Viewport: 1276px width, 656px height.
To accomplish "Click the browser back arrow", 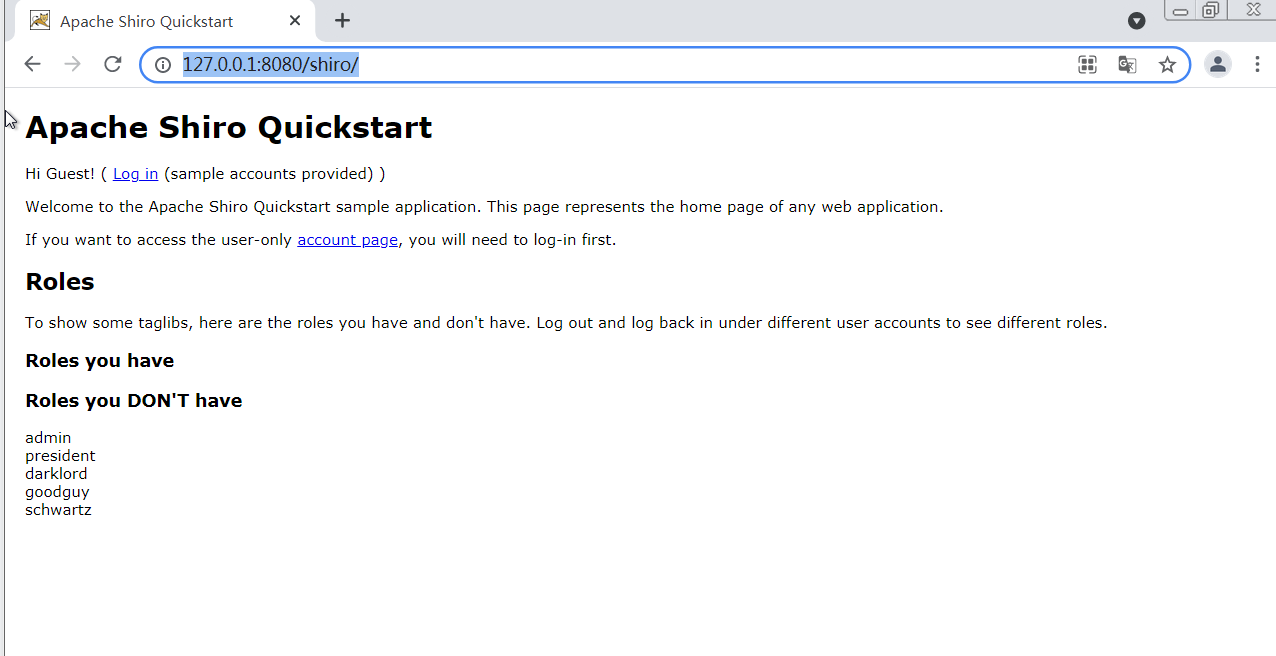I will 32,65.
